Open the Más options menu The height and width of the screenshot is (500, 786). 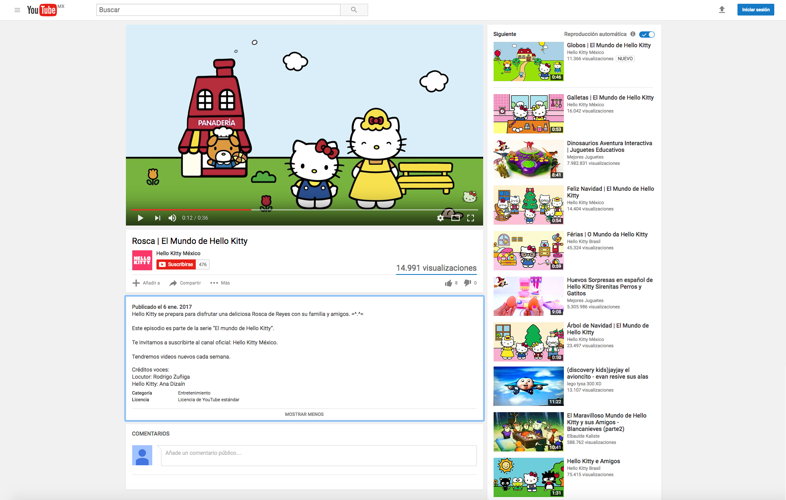tap(220, 283)
